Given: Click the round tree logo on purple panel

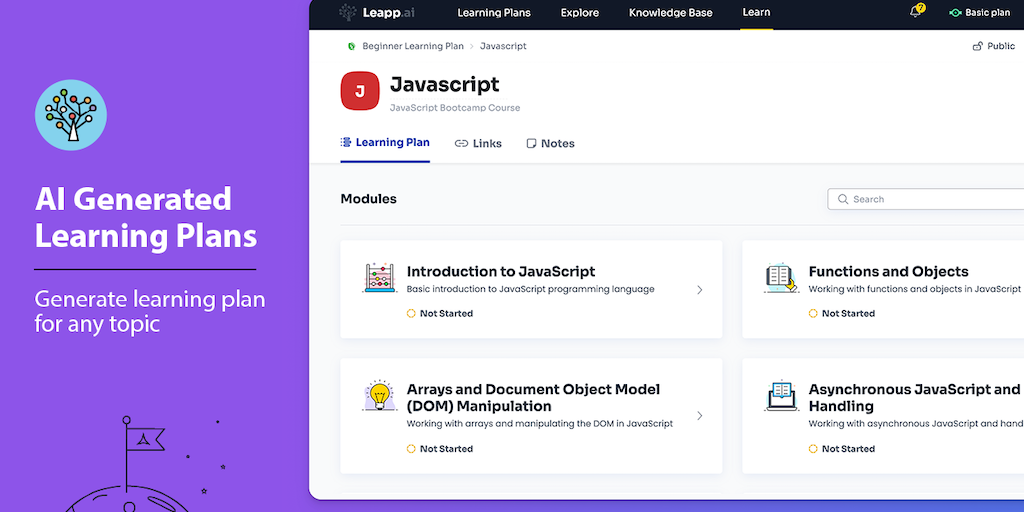Looking at the screenshot, I should pyautogui.click(x=71, y=115).
